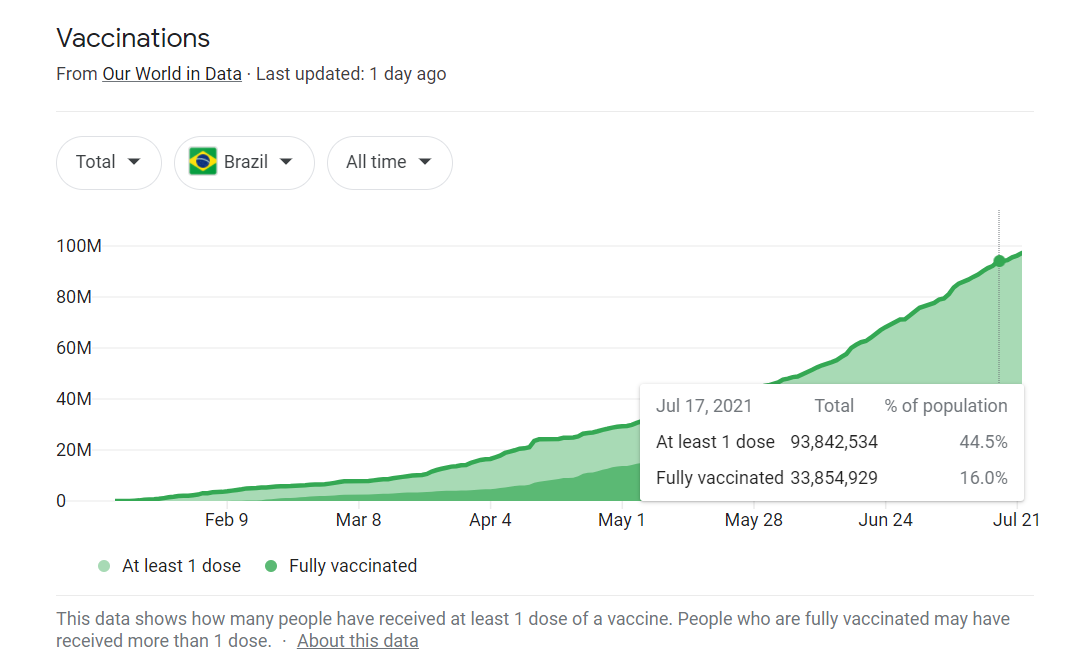
Task: Click the Jun 24 date label
Action: point(886,520)
